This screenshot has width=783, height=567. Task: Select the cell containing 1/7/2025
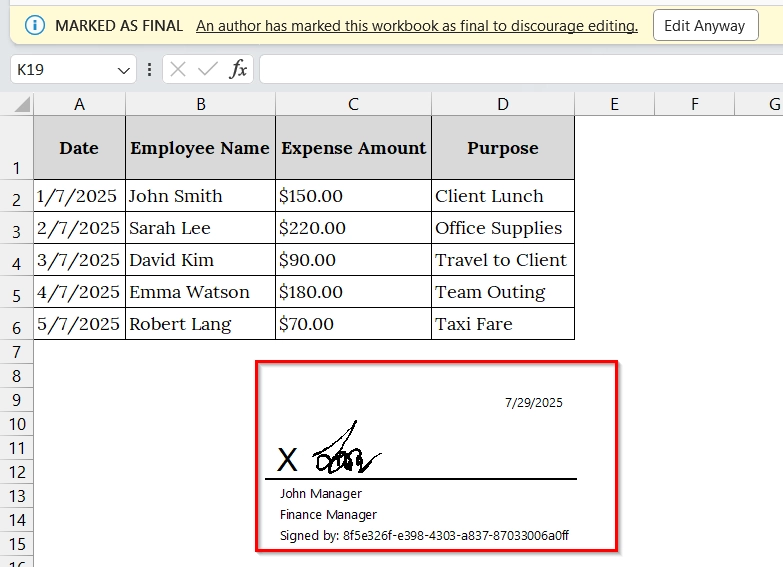79,196
